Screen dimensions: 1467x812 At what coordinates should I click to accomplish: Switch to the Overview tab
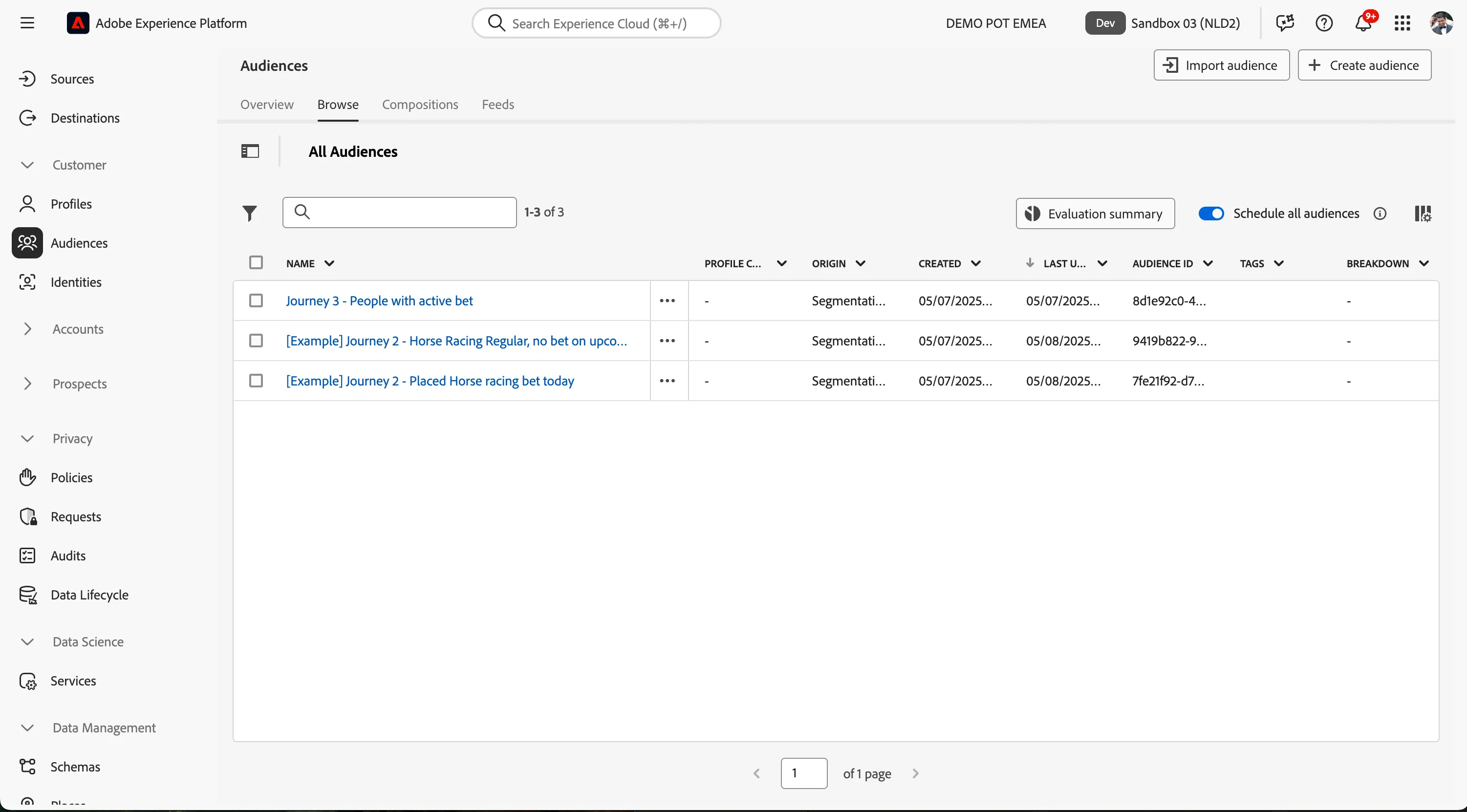tap(266, 104)
